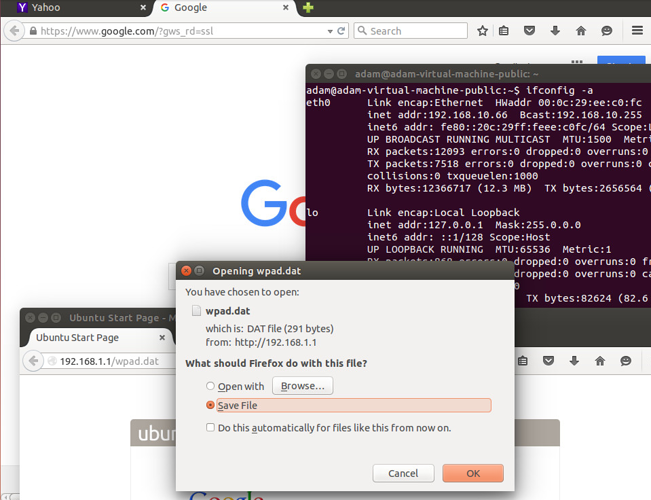Minimize the terminal window
The image size is (651, 500).
click(x=329, y=74)
